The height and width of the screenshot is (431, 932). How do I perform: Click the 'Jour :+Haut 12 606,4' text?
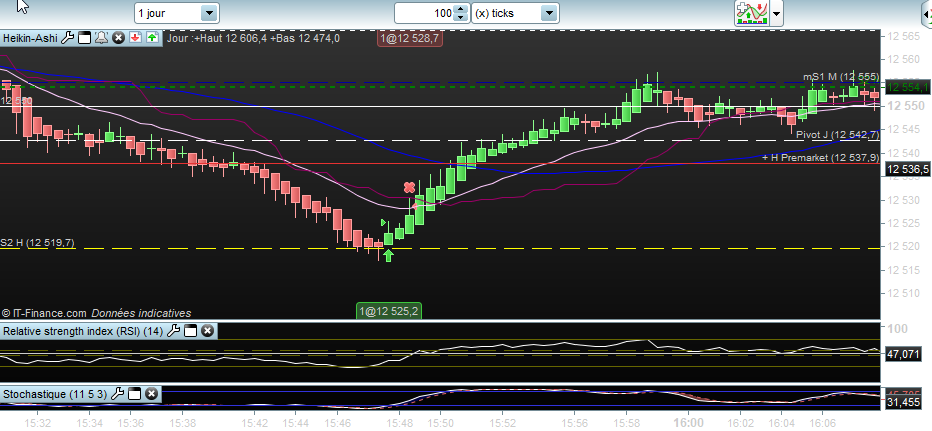point(217,38)
